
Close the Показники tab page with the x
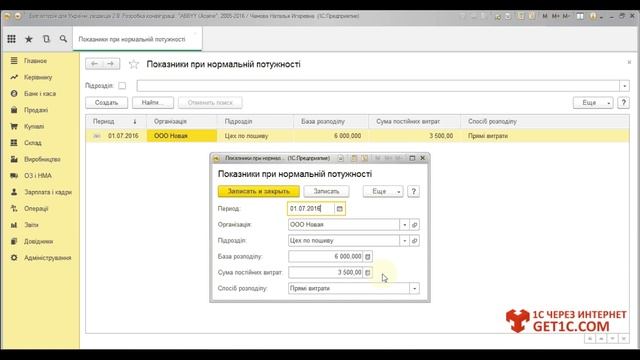[629, 62]
